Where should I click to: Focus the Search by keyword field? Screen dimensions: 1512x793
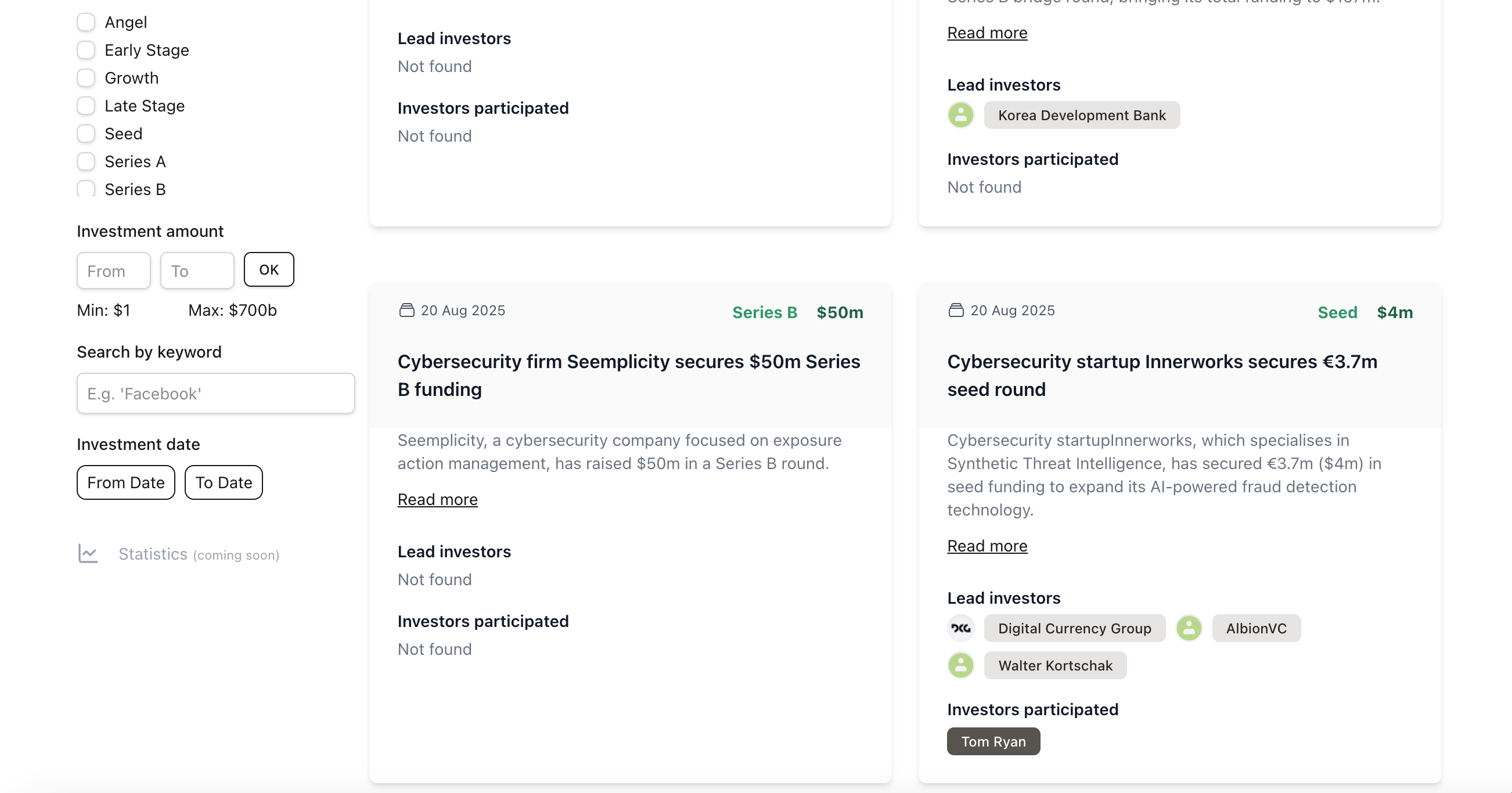coord(215,393)
